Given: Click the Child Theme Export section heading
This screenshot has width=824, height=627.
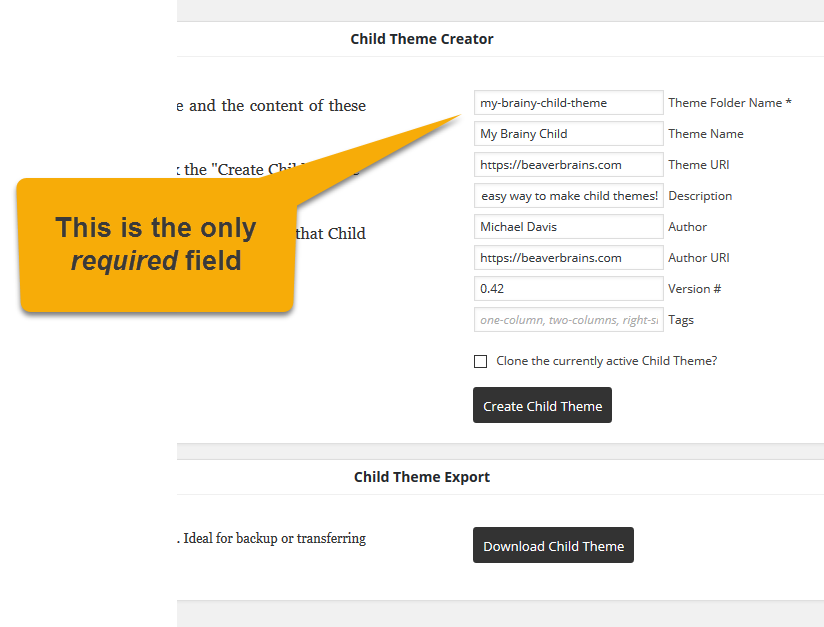Looking at the screenshot, I should [422, 477].
